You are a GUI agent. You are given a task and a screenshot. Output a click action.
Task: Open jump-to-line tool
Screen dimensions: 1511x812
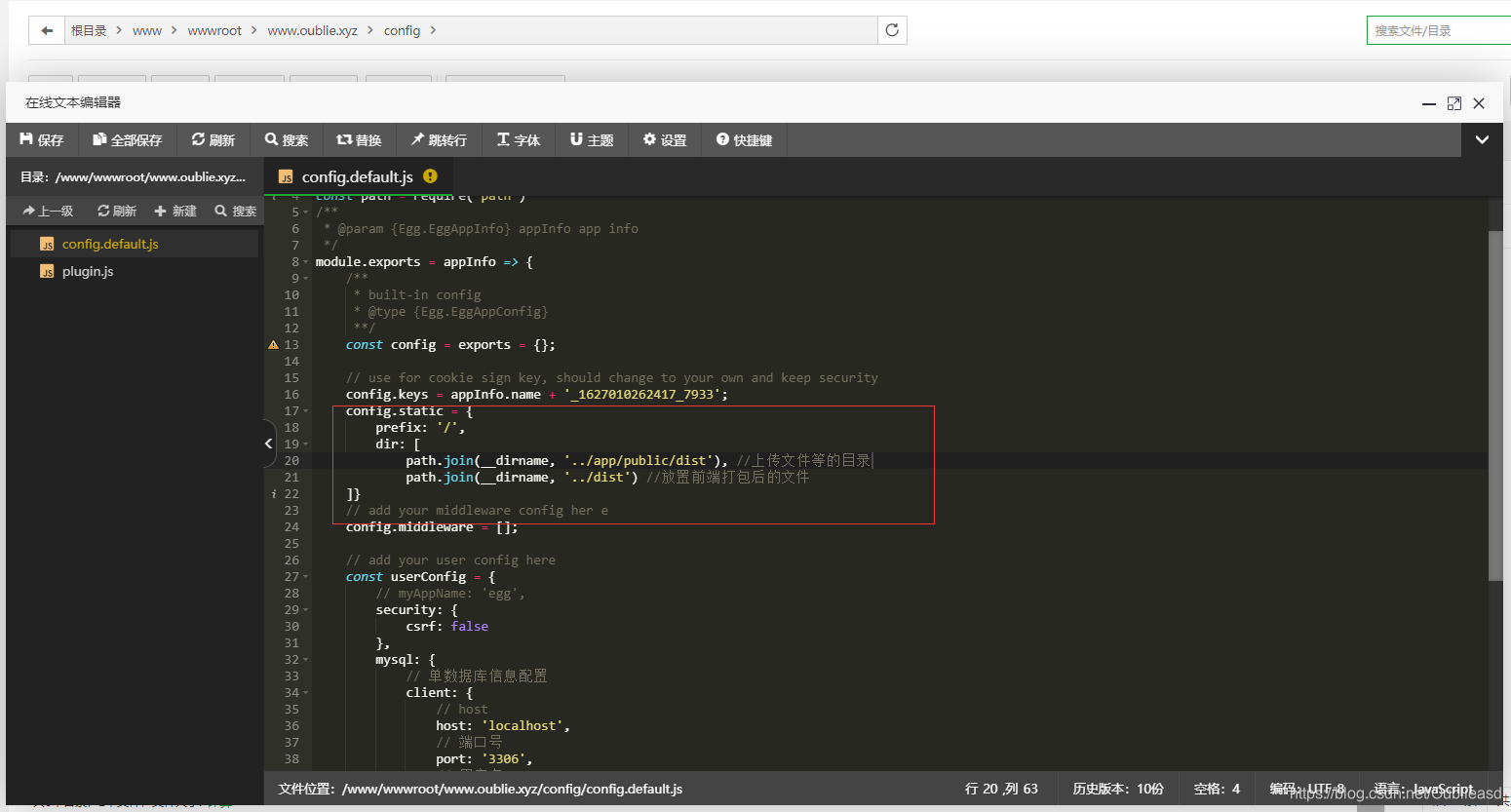coord(439,140)
